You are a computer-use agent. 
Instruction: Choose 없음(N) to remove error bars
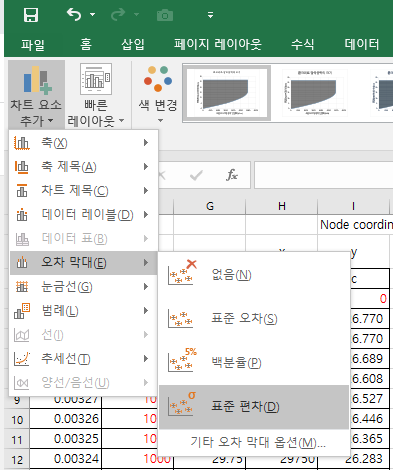(x=254, y=275)
